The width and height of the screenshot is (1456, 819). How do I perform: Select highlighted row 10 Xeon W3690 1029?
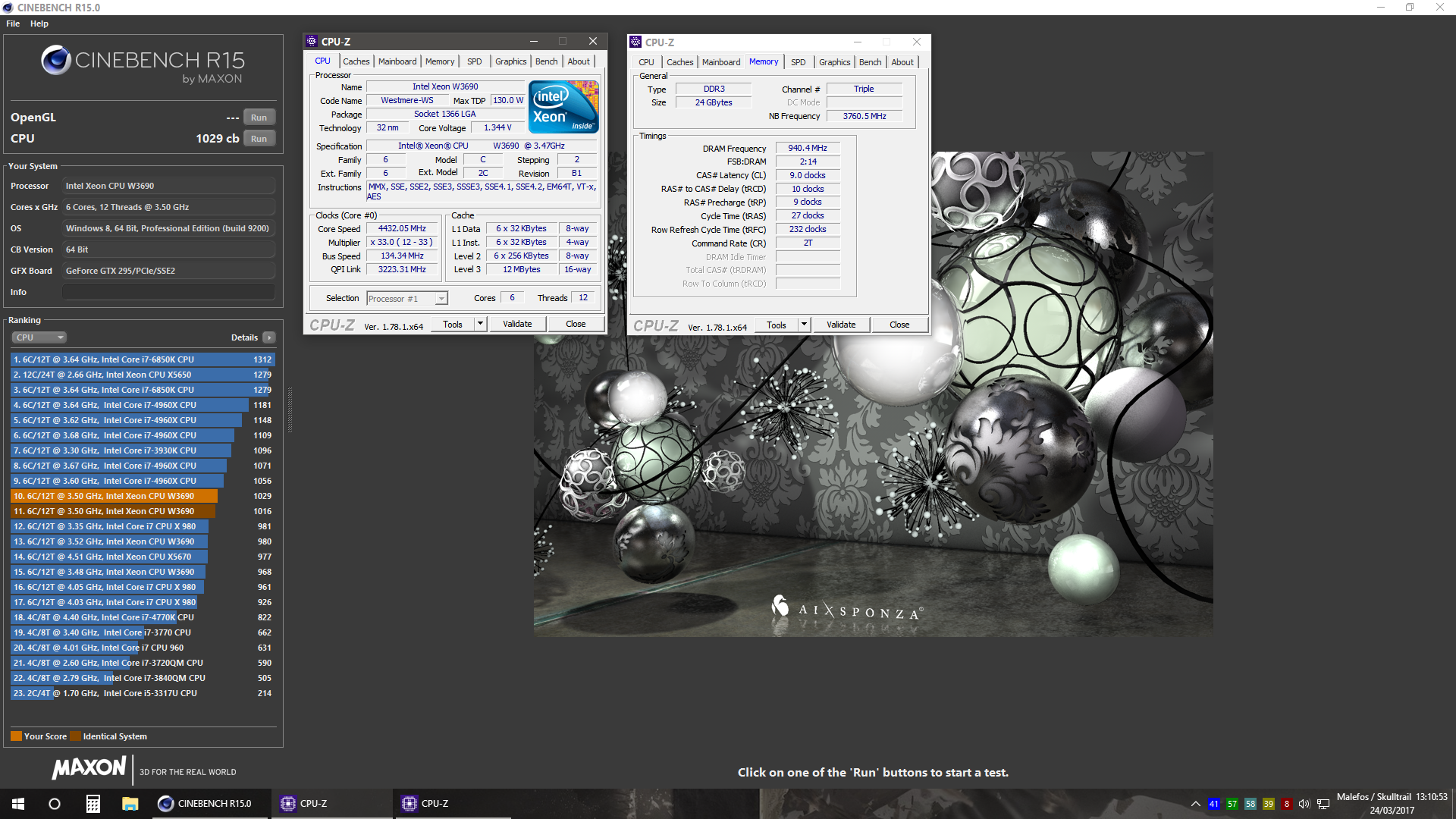(143, 496)
